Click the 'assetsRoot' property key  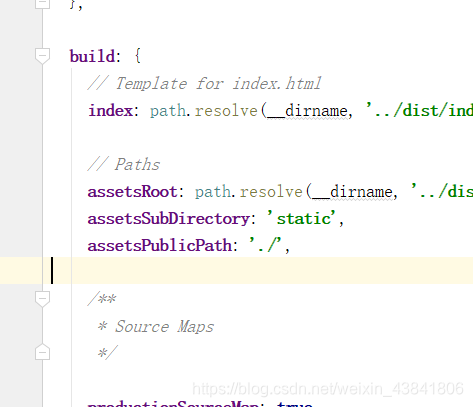coord(132,192)
